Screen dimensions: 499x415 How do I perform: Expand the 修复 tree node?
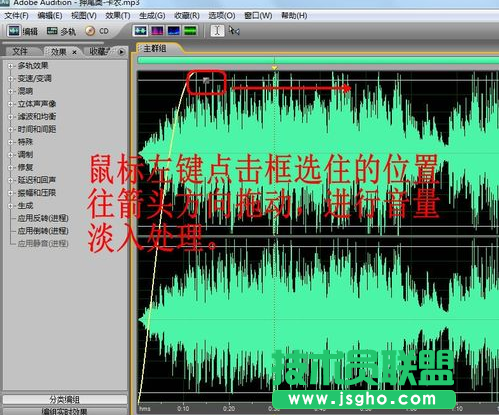(10, 167)
